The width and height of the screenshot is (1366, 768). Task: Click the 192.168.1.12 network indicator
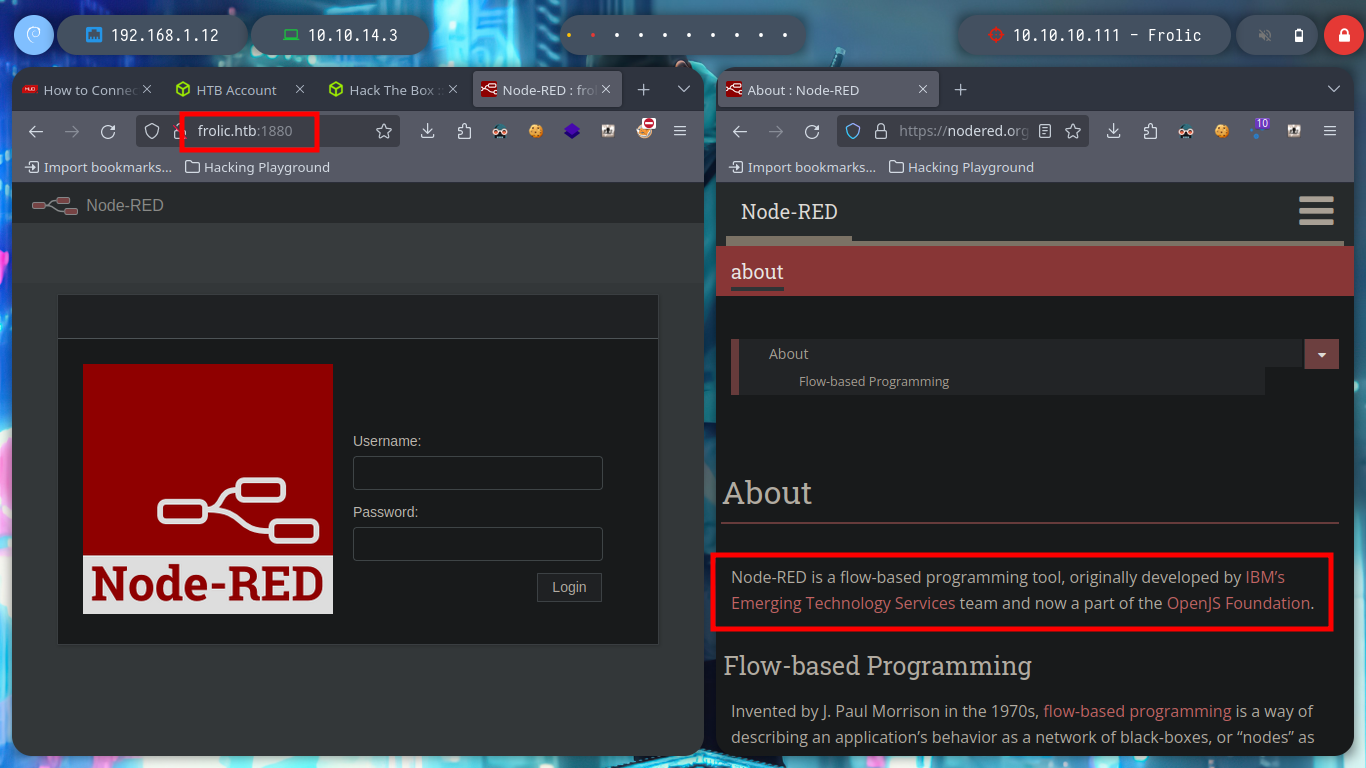[152, 35]
